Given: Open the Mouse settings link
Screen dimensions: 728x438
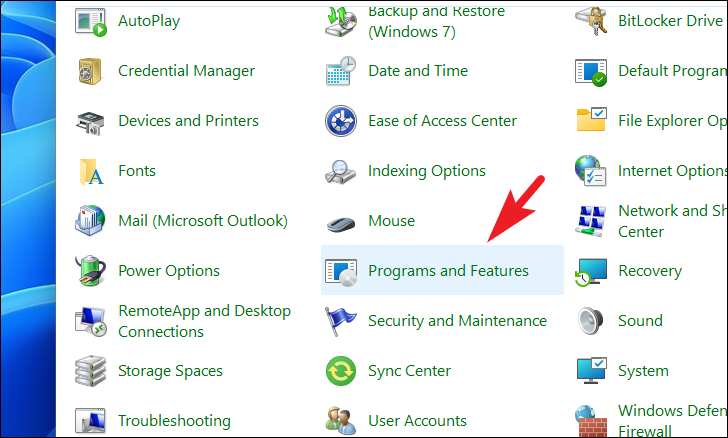Looking at the screenshot, I should (x=391, y=221).
